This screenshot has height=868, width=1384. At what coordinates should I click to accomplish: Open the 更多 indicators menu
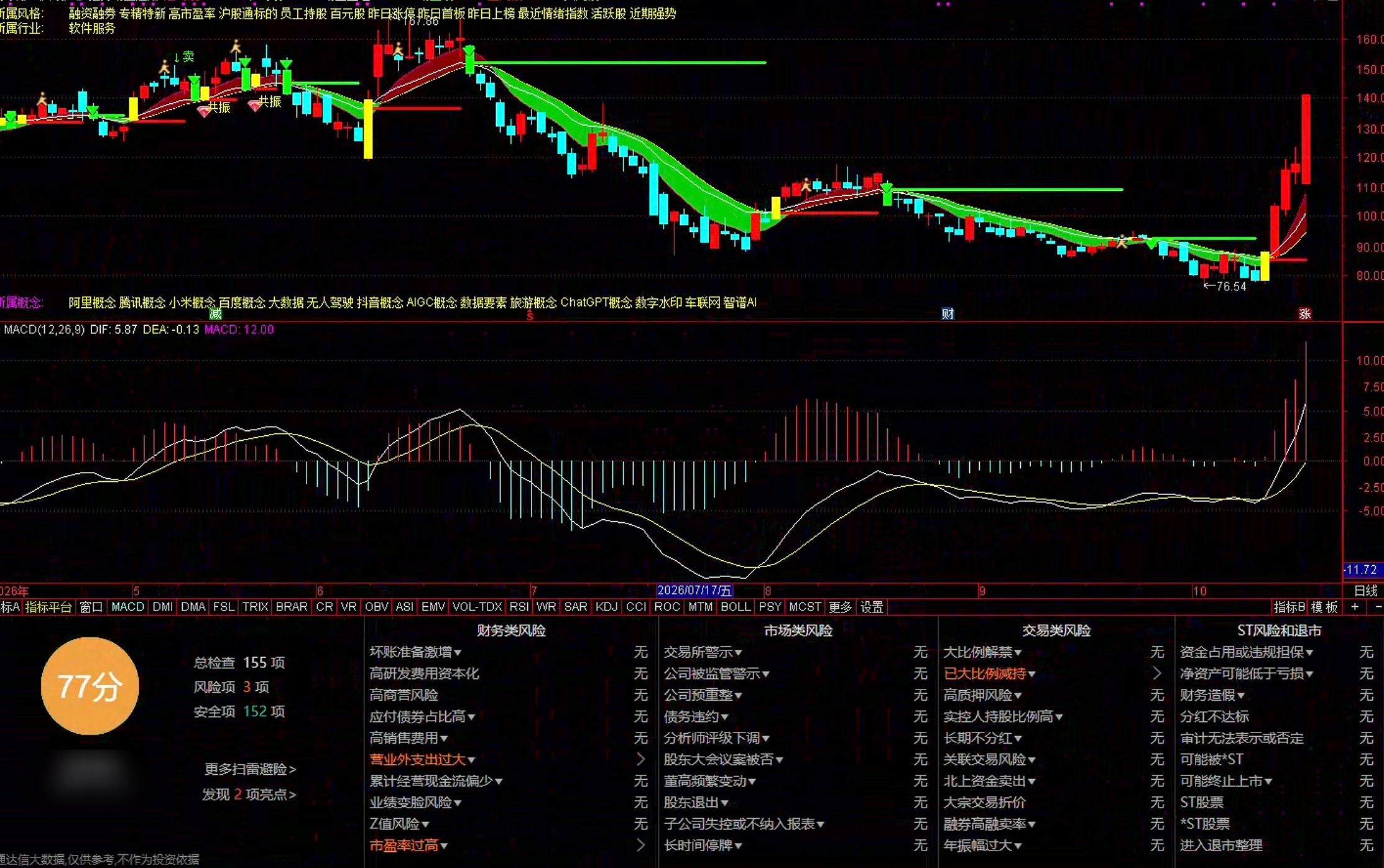click(x=840, y=607)
